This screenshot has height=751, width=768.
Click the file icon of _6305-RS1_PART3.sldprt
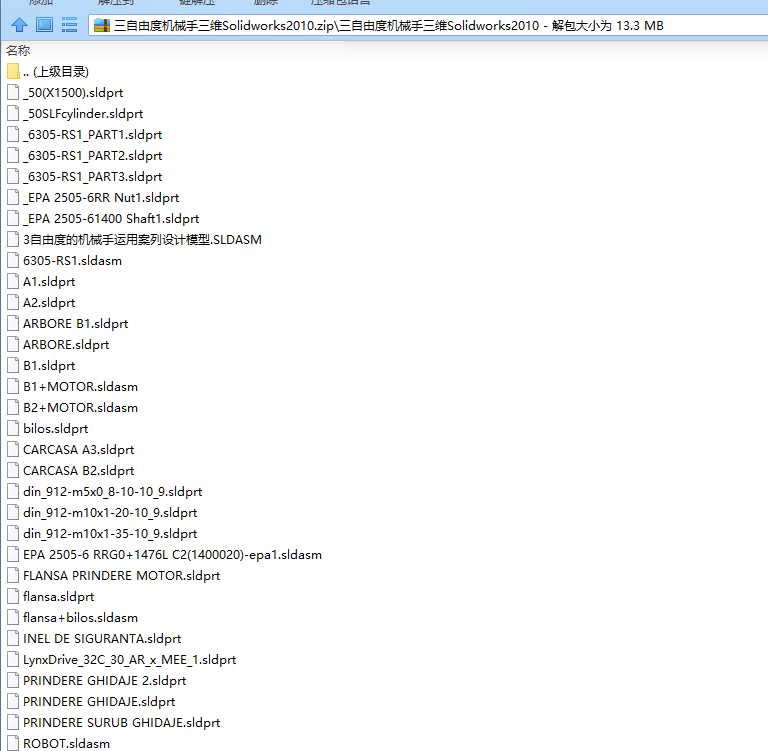[x=13, y=176]
